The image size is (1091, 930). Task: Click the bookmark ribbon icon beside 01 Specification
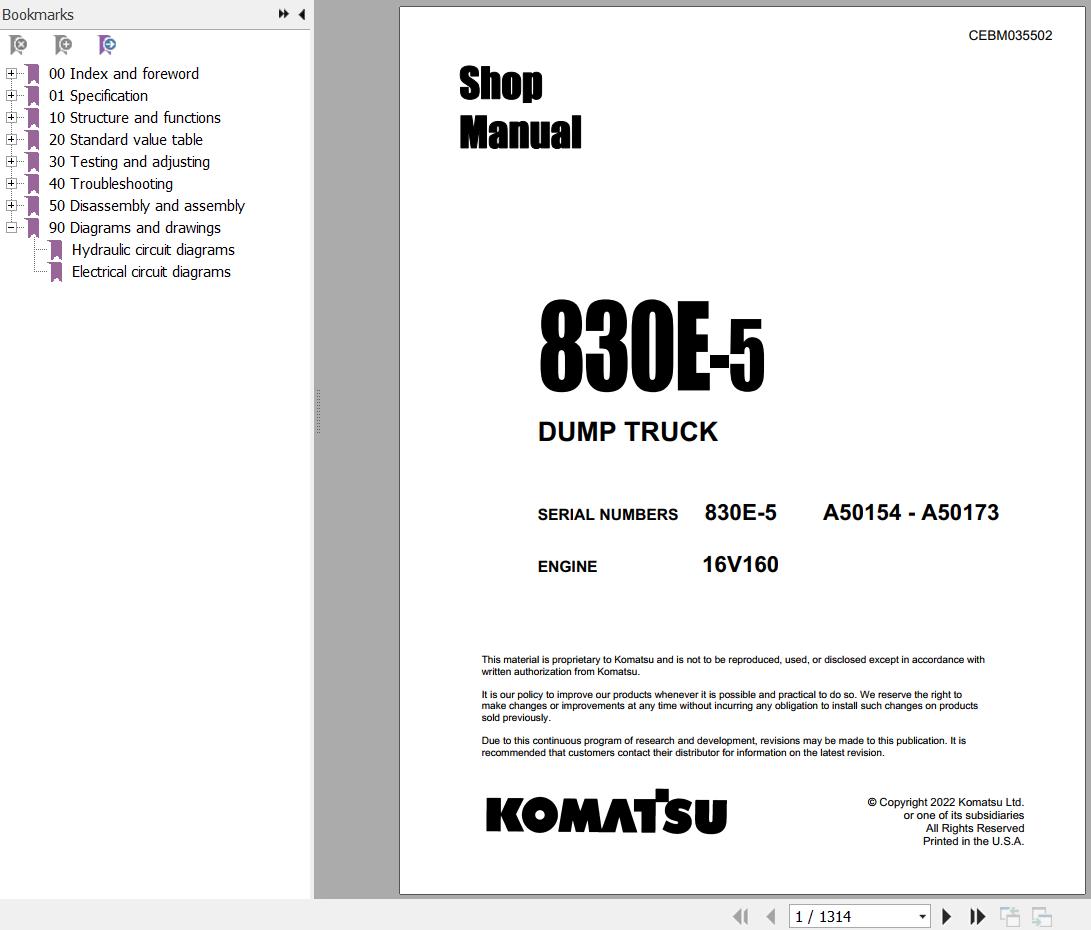point(33,96)
